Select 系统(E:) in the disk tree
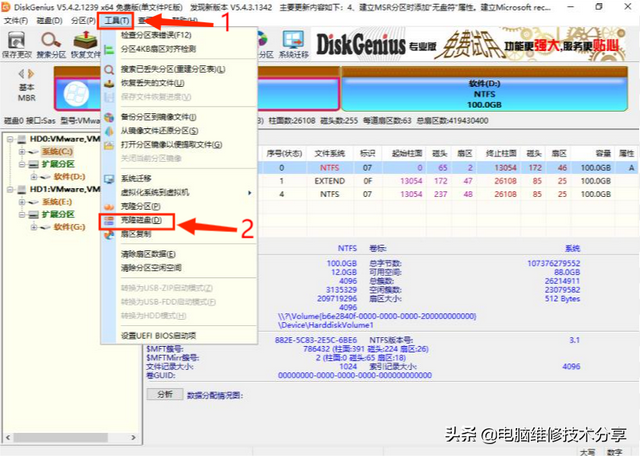 click(57, 202)
